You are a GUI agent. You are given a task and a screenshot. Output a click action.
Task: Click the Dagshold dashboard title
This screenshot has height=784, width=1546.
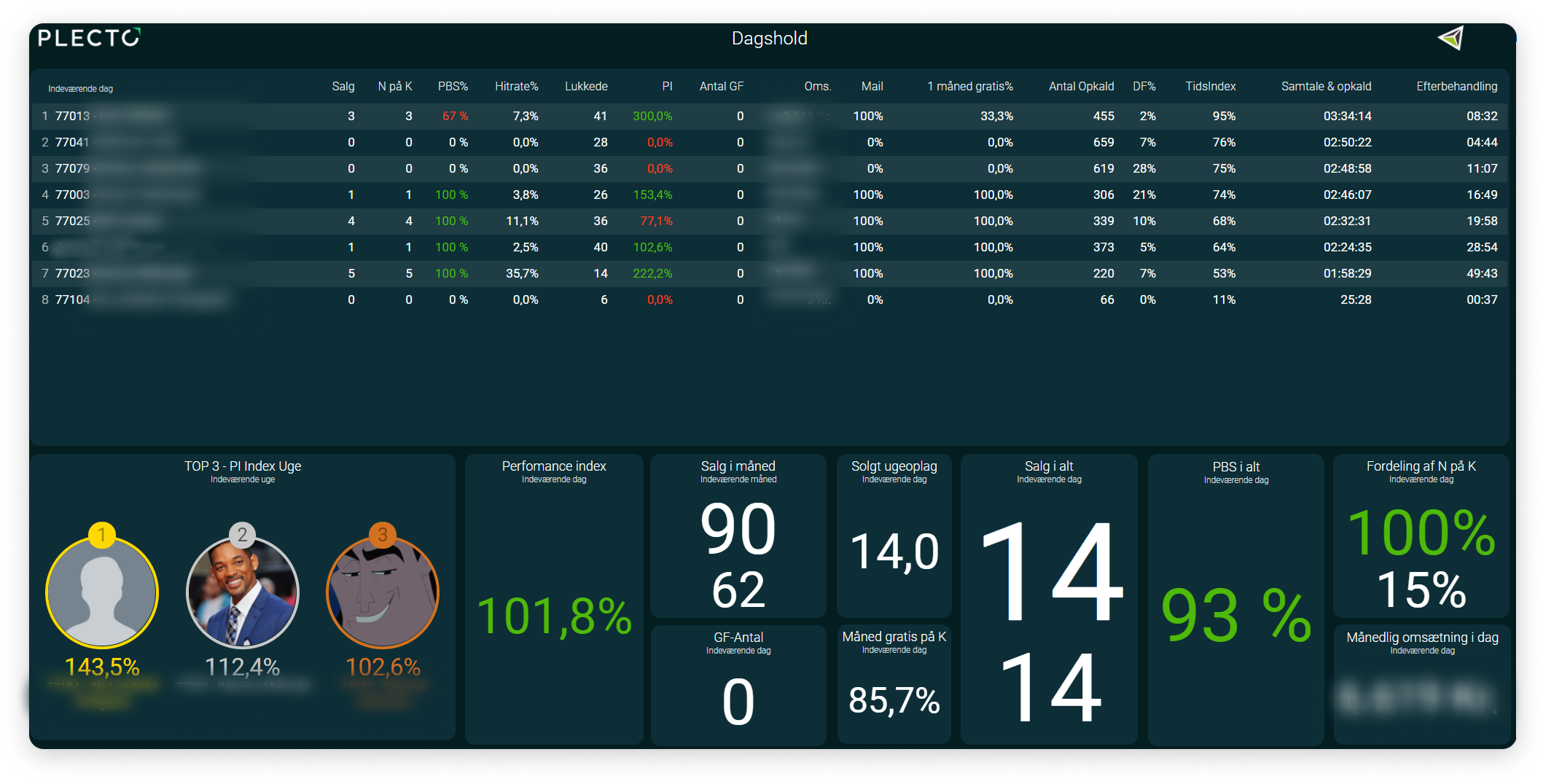point(770,39)
